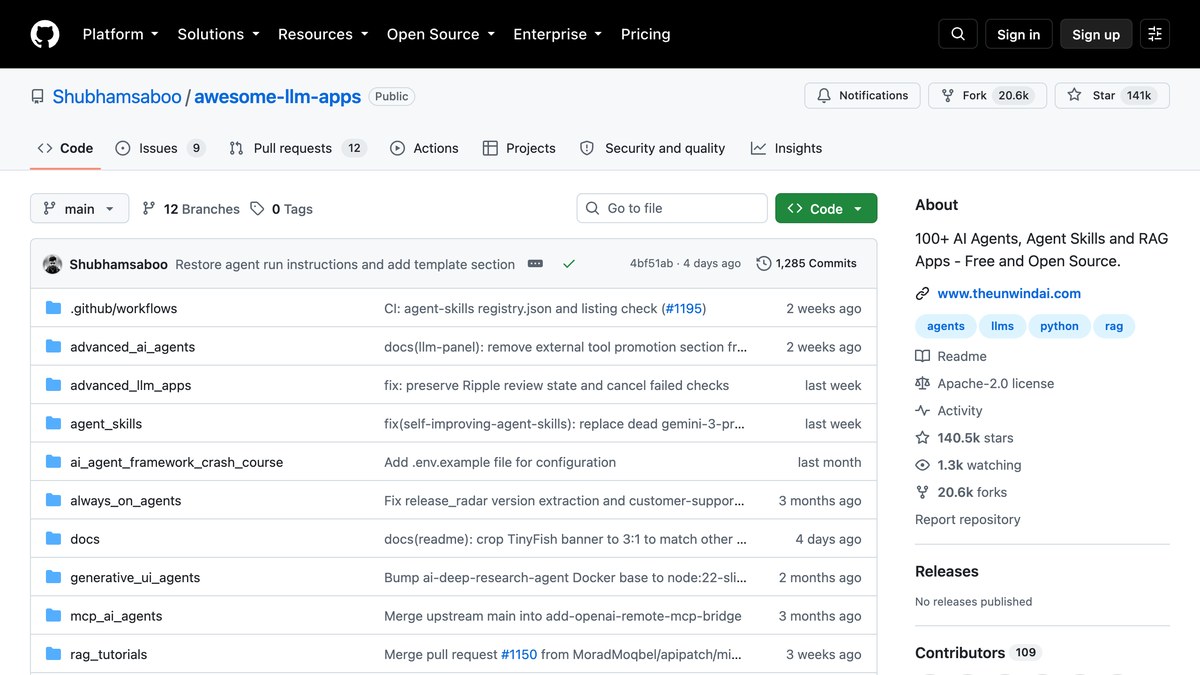
Task: Click the Pricing navigation link
Action: pos(646,34)
